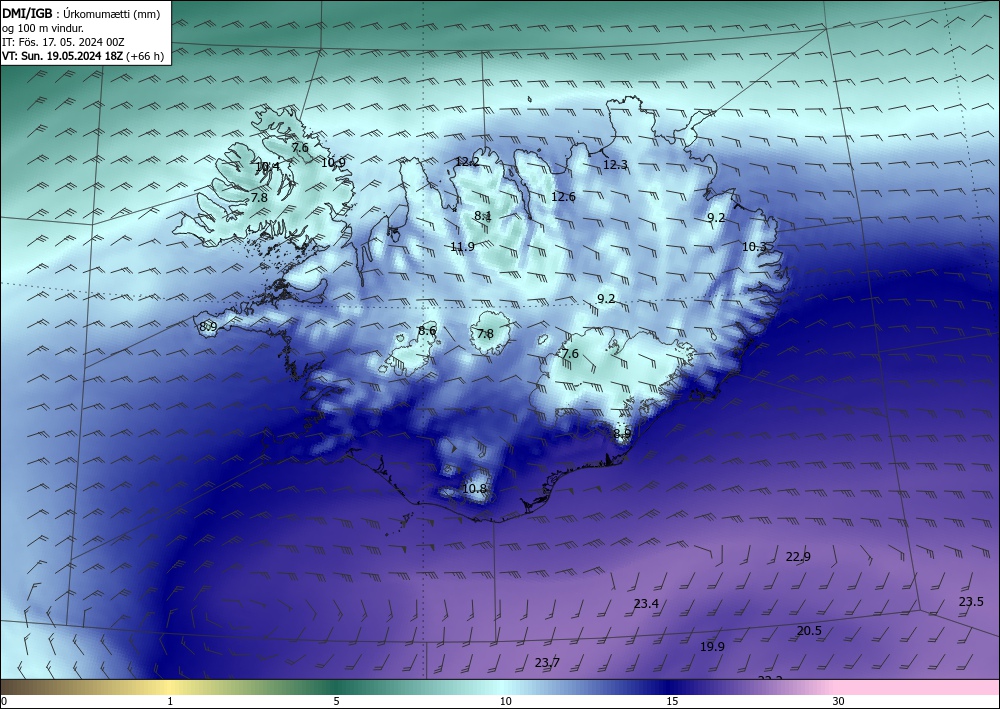The width and height of the screenshot is (1000, 709).
Task: Click the colour scale tick label 5
Action: tap(336, 701)
